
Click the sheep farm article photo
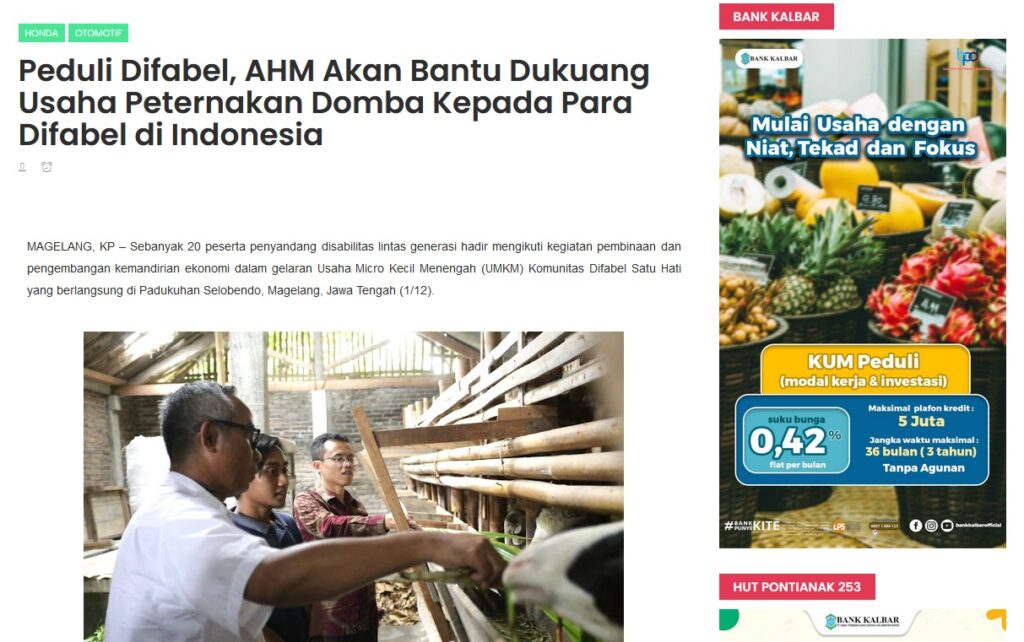pyautogui.click(x=353, y=487)
